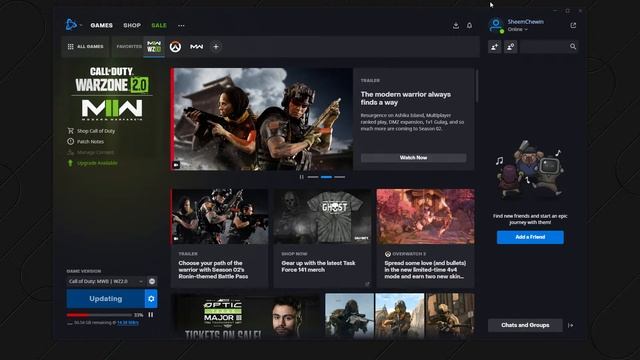The height and width of the screenshot is (360, 640).
Task: Open the SHOP tab
Action: (x=132, y=25)
